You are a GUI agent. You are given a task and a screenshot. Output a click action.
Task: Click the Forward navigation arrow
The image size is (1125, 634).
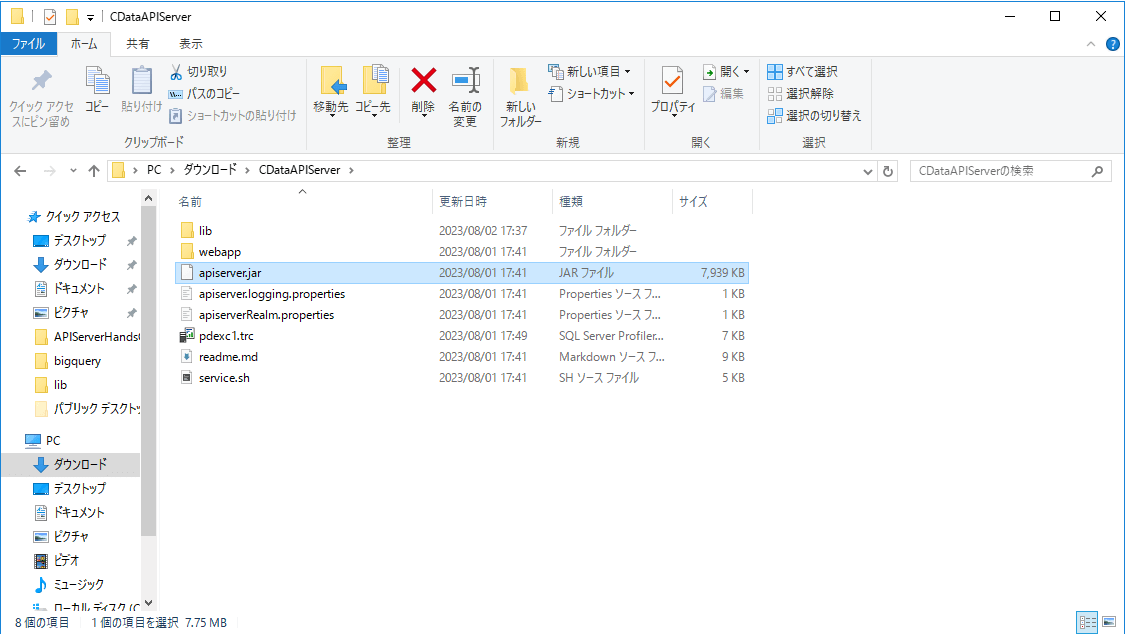[x=50, y=171]
